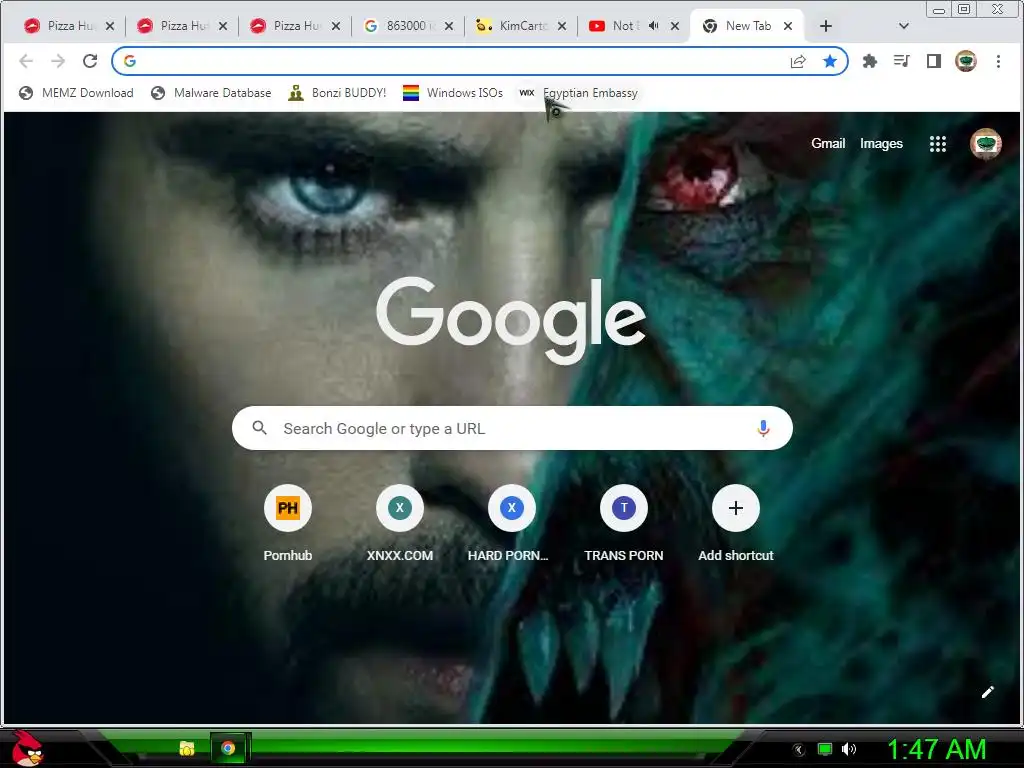Open the Chrome three-dot menu
The width and height of the screenshot is (1024, 768).
coord(998,61)
